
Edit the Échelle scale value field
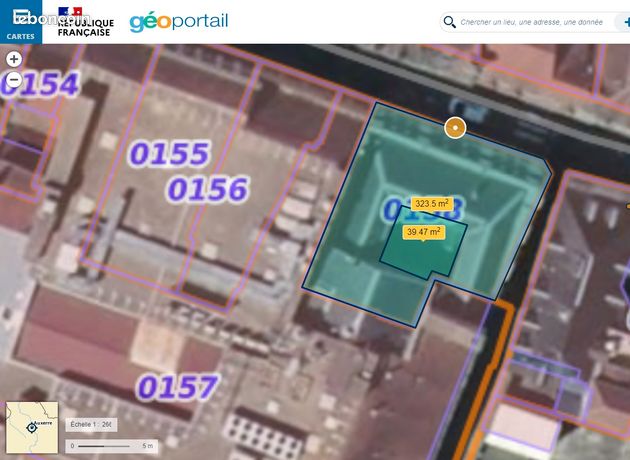(x=92, y=424)
